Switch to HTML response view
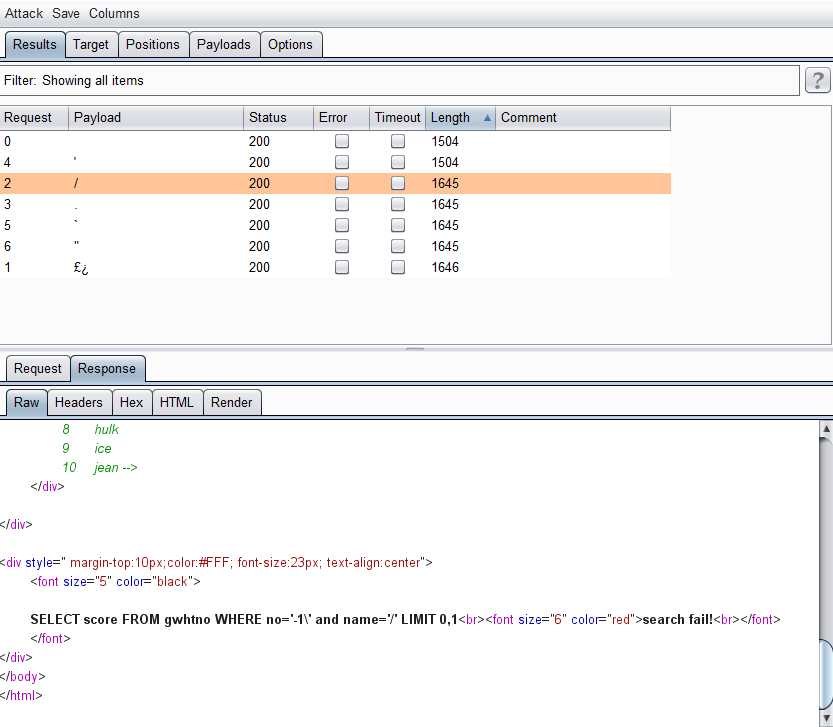This screenshot has width=833, height=727. pos(176,402)
